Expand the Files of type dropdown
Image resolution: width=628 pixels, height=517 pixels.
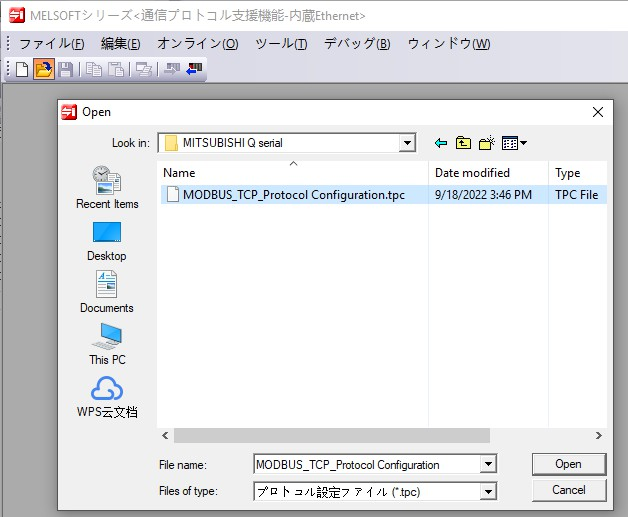pos(488,491)
